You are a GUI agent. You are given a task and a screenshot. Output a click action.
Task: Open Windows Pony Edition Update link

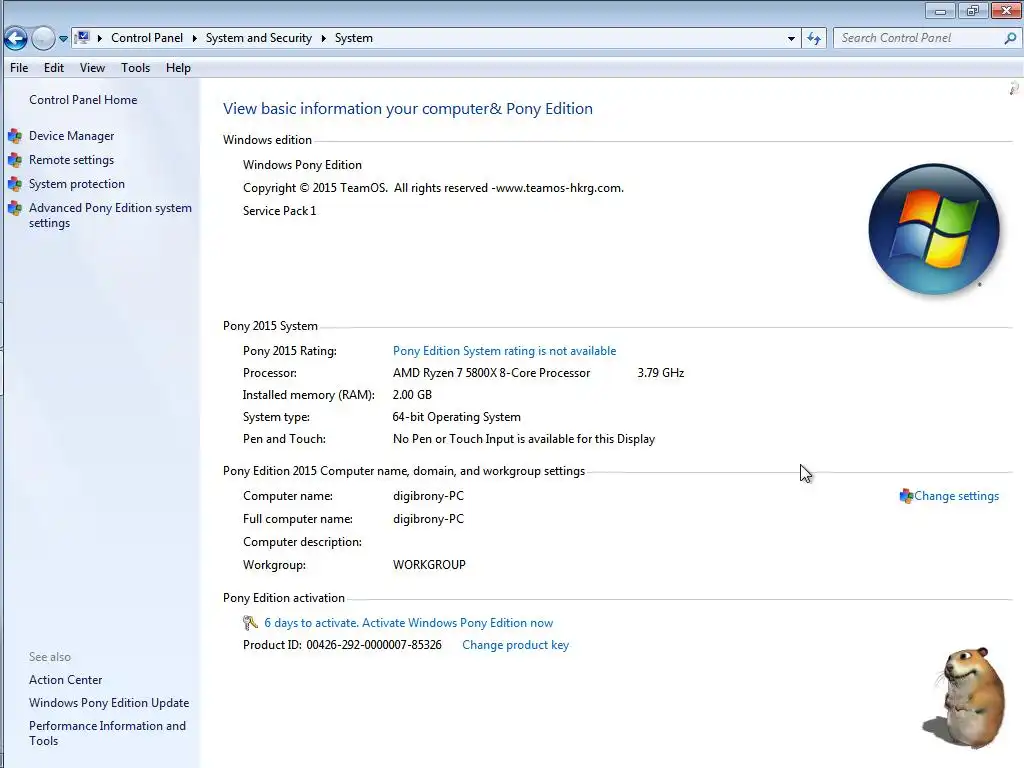[109, 703]
